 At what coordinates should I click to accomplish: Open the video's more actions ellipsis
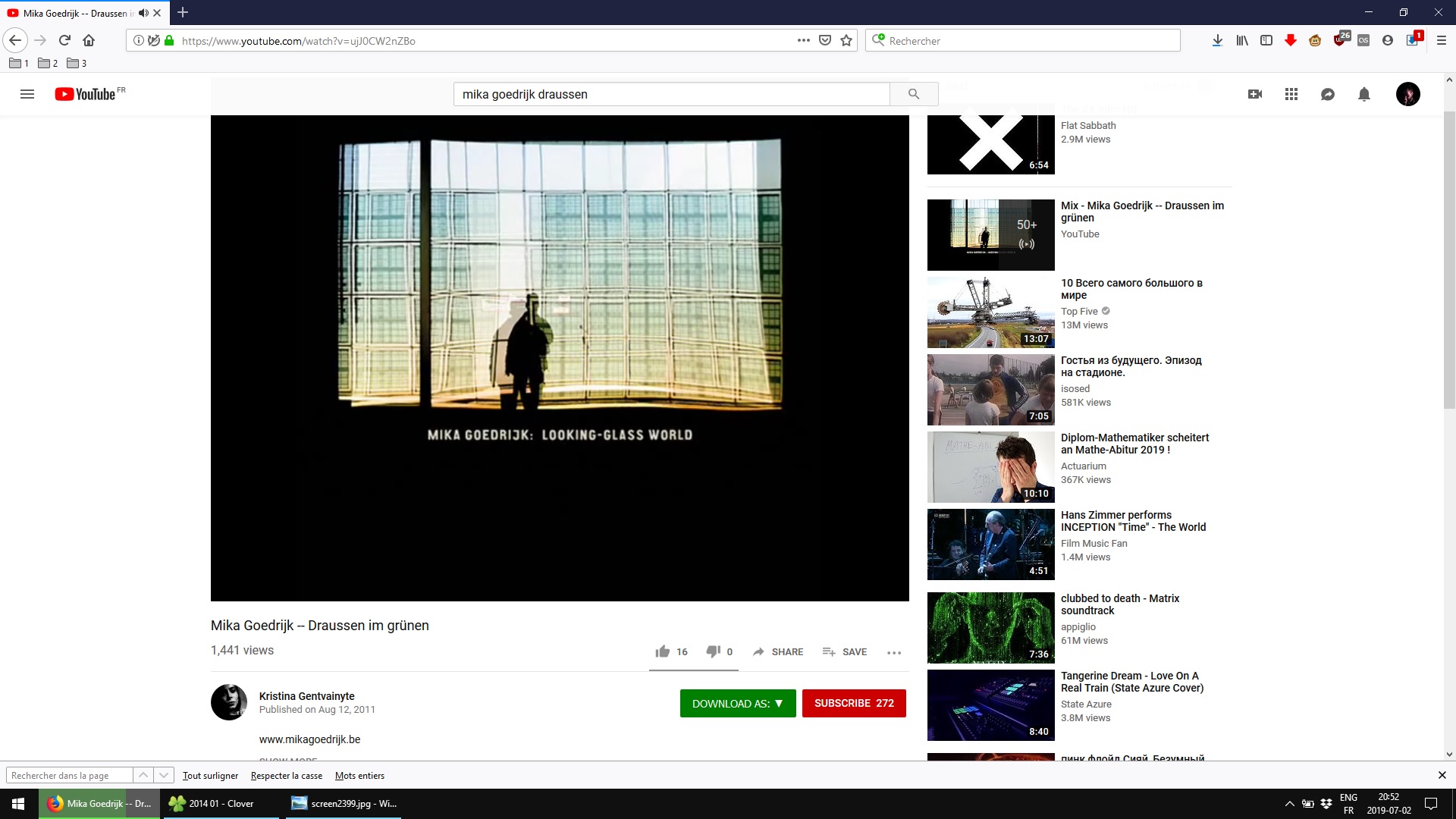(x=894, y=652)
